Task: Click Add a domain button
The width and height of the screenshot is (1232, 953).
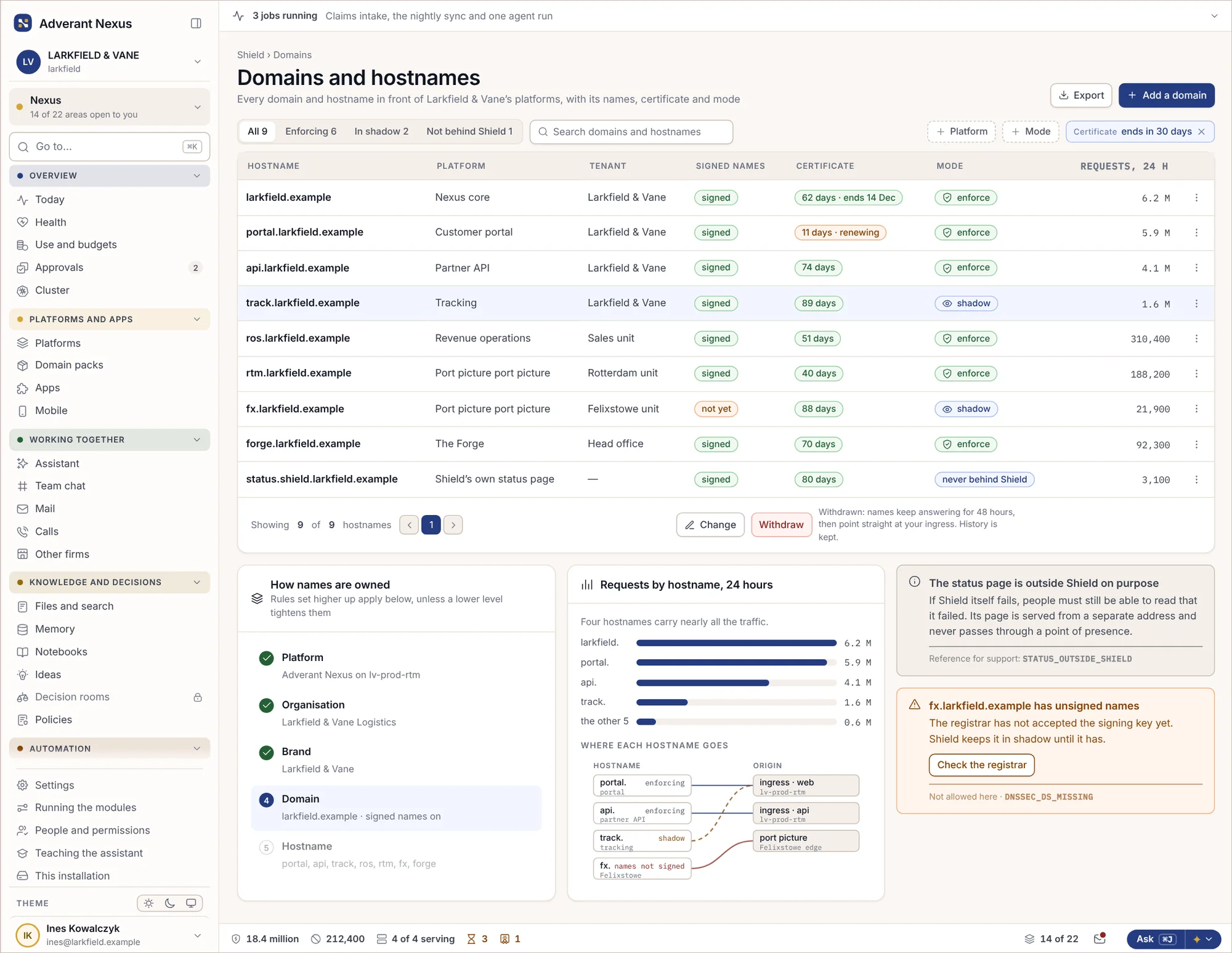Action: (x=1166, y=95)
